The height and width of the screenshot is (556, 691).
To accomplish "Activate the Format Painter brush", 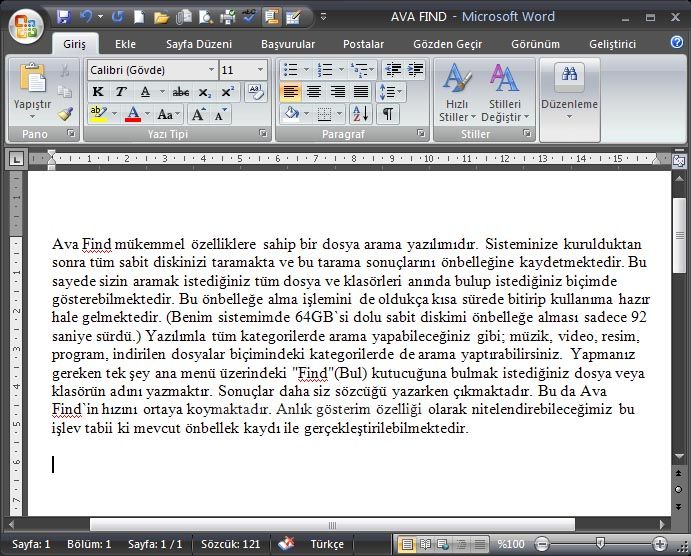I will (65, 114).
